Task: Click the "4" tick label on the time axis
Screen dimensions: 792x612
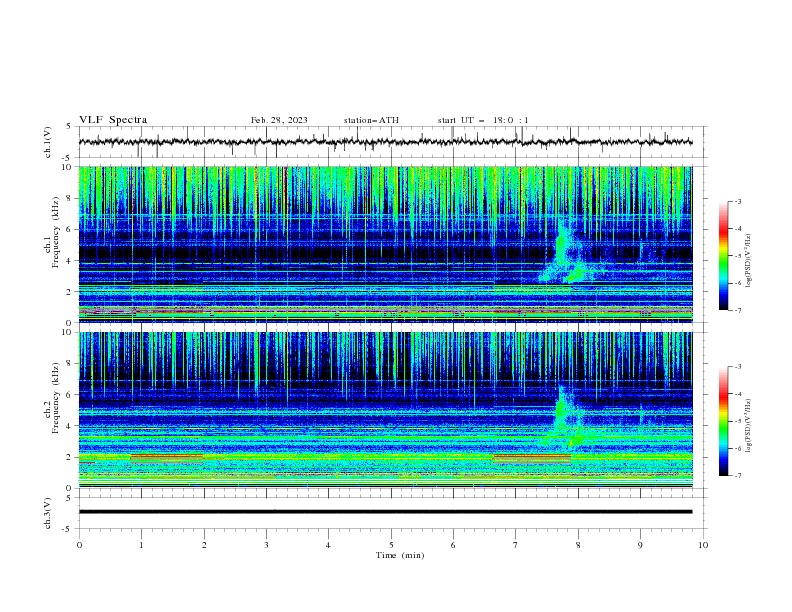Action: [x=328, y=545]
